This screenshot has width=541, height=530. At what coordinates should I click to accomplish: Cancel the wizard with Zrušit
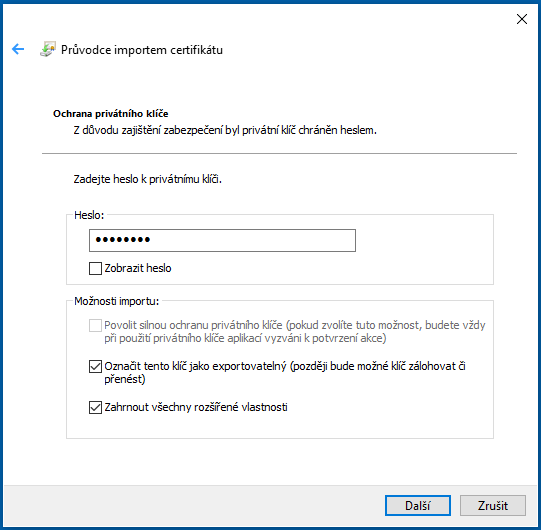[493, 506]
